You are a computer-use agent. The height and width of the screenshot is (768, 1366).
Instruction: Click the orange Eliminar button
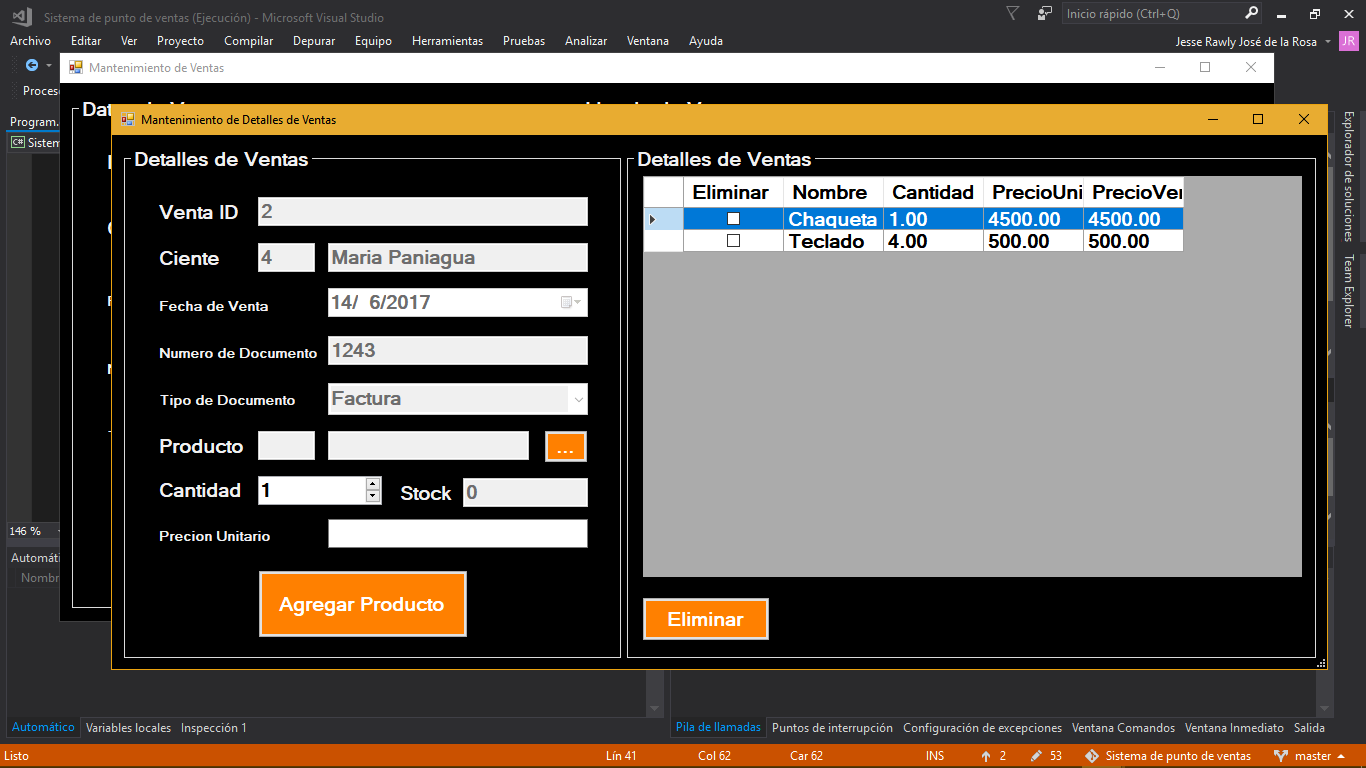(x=705, y=619)
